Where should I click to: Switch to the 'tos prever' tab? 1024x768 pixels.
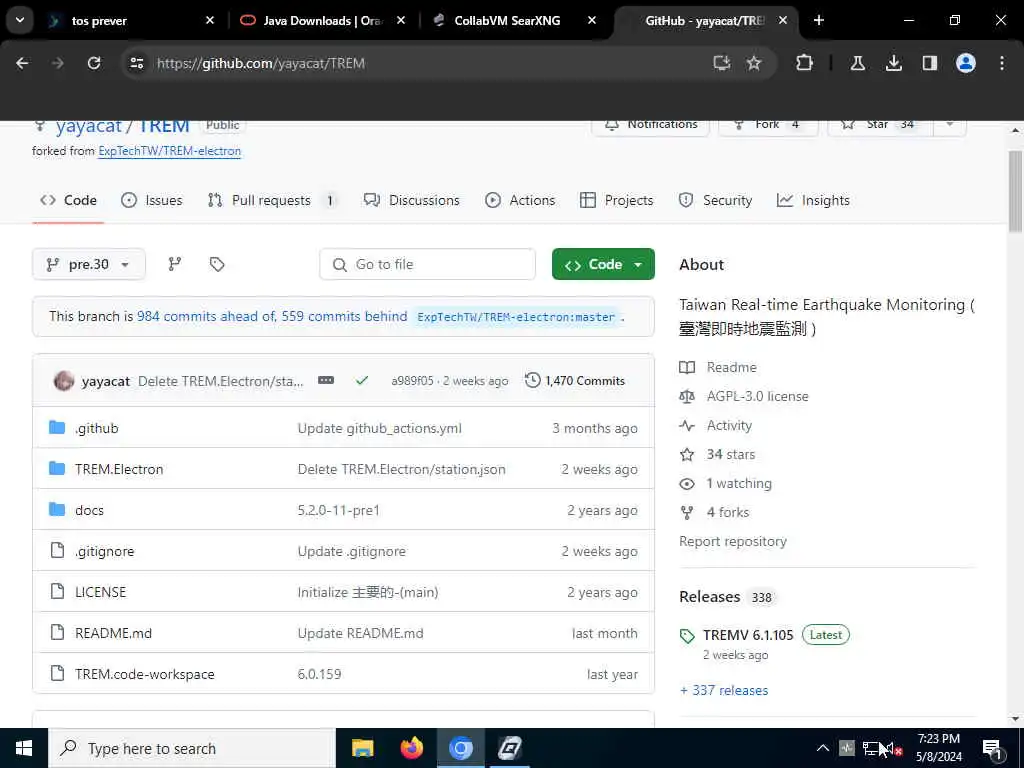pyautogui.click(x=129, y=20)
